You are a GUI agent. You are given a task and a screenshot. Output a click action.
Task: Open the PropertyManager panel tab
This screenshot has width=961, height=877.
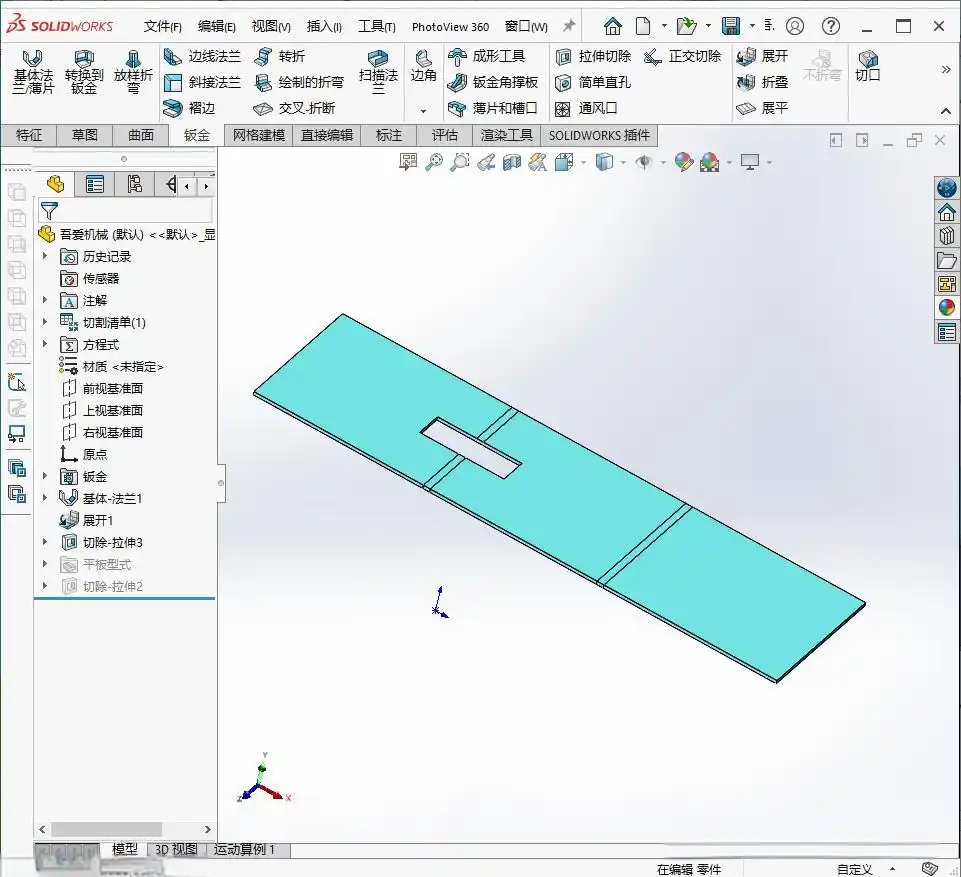(x=94, y=184)
